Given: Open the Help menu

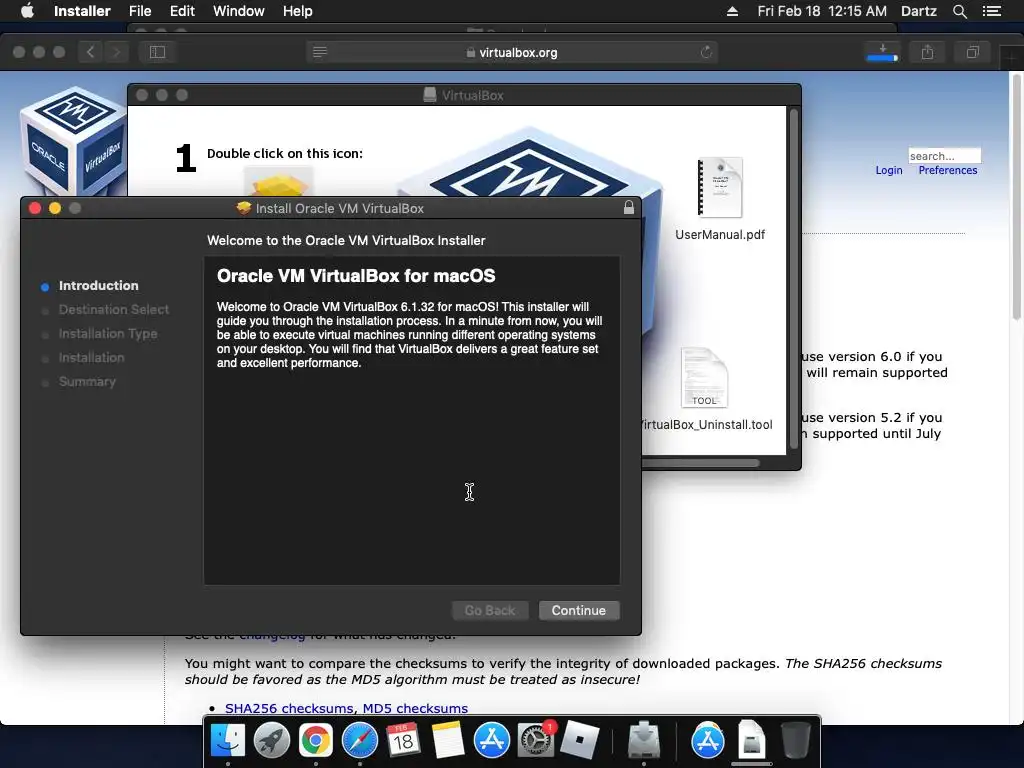Looking at the screenshot, I should click(x=297, y=11).
